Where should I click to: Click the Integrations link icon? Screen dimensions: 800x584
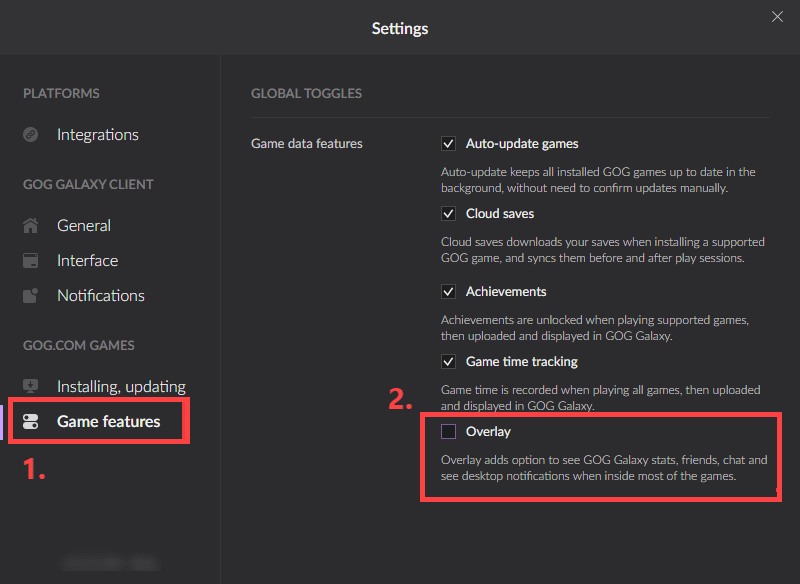[31, 135]
